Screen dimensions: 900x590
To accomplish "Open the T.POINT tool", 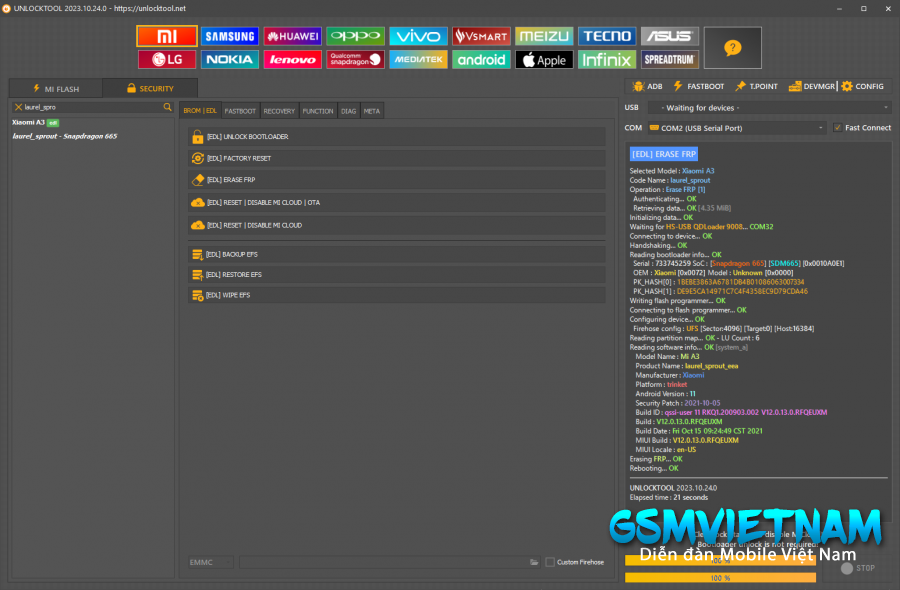I will 756,86.
